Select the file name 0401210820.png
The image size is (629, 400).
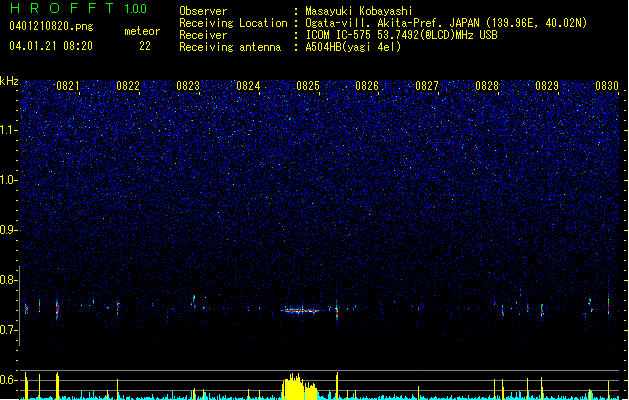[51, 26]
